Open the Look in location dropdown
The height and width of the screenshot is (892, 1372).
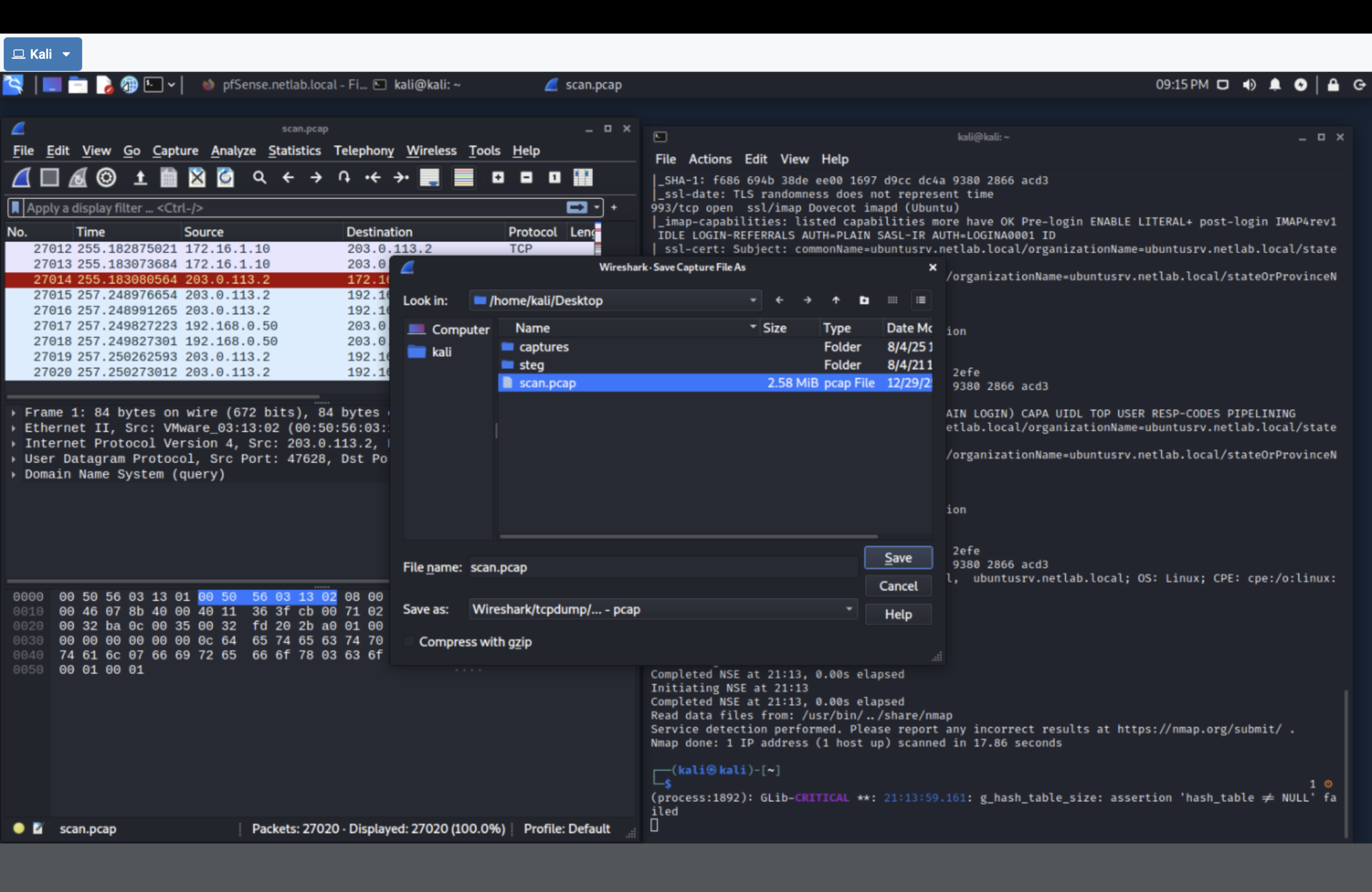(752, 300)
